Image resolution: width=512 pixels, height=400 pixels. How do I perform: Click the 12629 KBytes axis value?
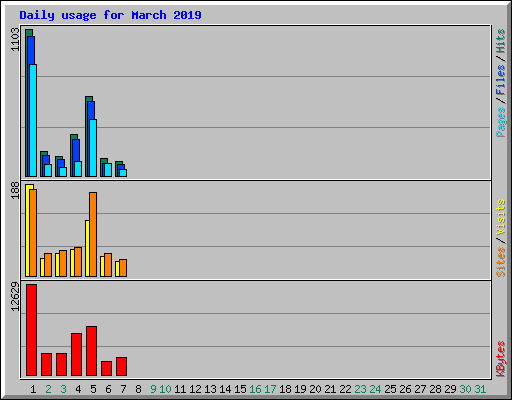tap(15, 297)
